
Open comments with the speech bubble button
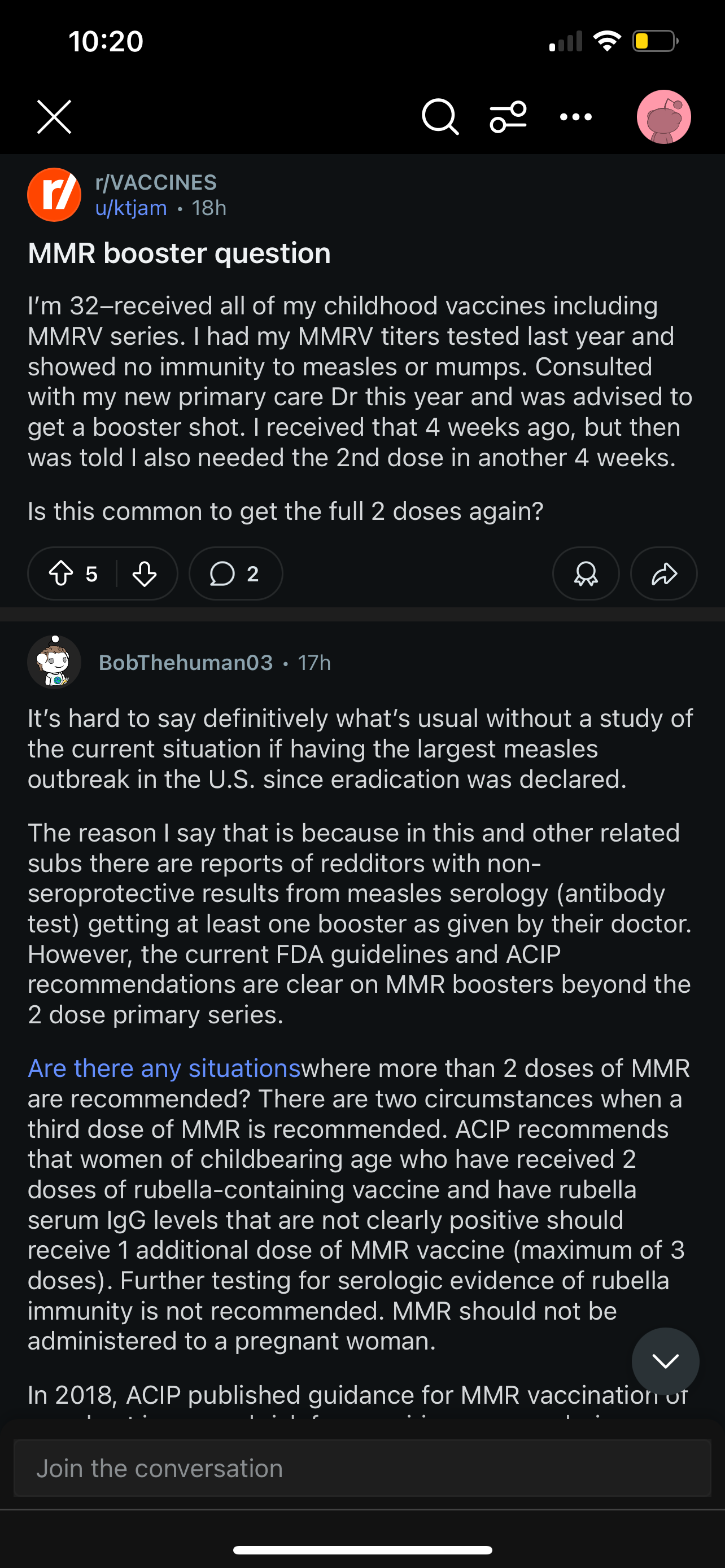235,573
